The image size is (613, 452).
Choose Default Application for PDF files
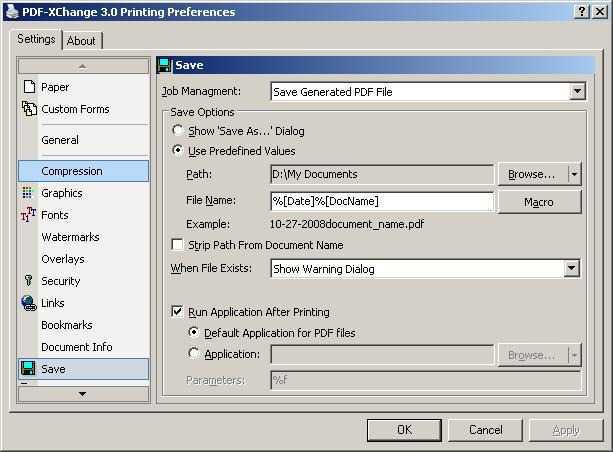[194, 332]
